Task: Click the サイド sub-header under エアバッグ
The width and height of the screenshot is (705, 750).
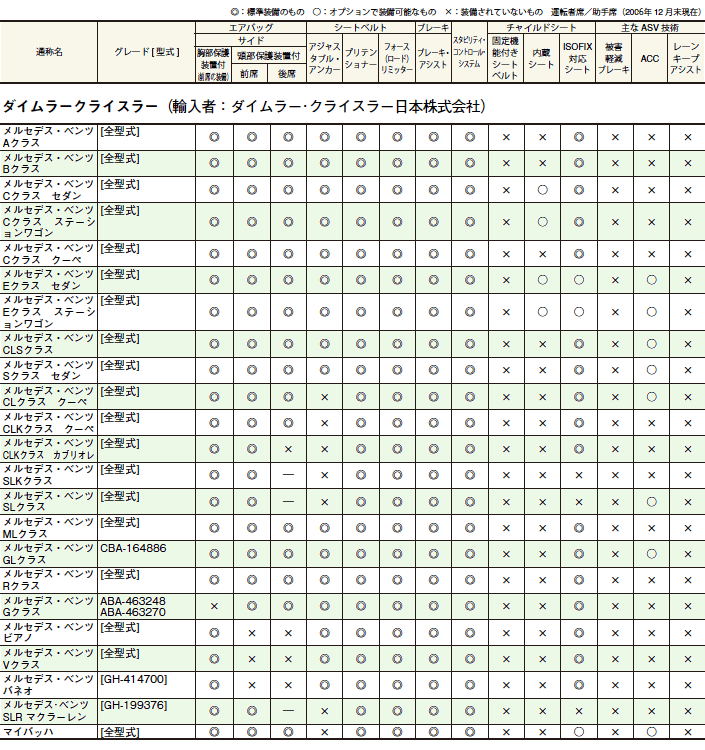Action: coord(251,41)
